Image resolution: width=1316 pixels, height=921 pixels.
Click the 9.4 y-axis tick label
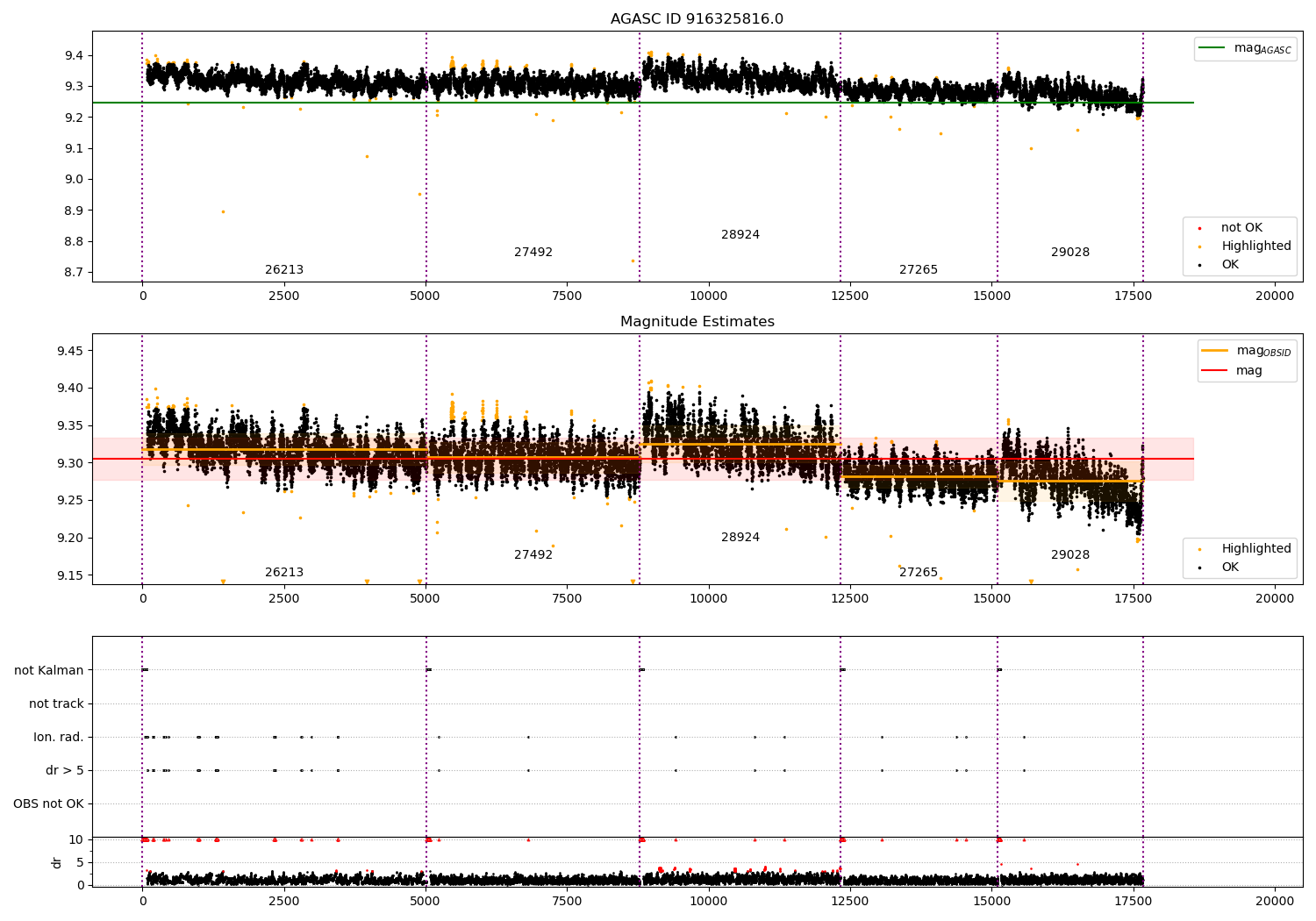coord(73,56)
